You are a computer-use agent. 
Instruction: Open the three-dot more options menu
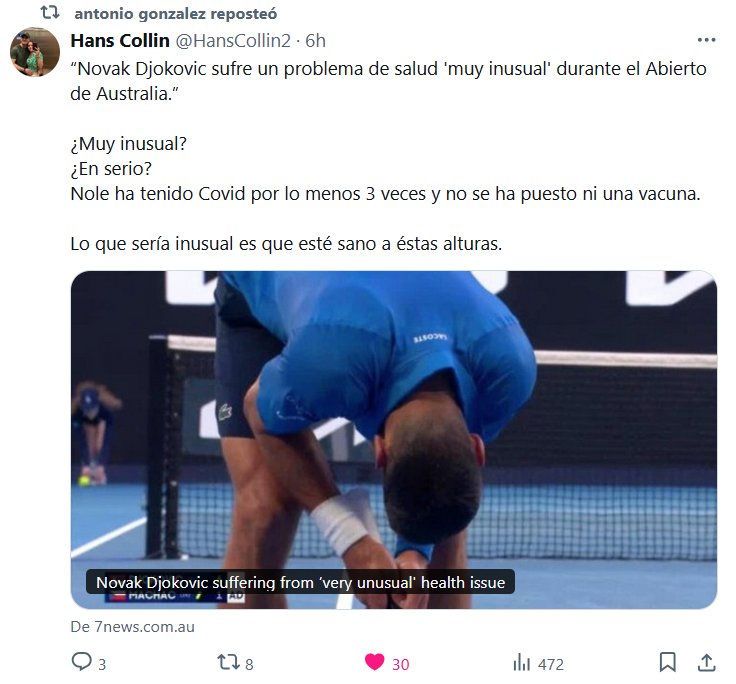(x=706, y=40)
